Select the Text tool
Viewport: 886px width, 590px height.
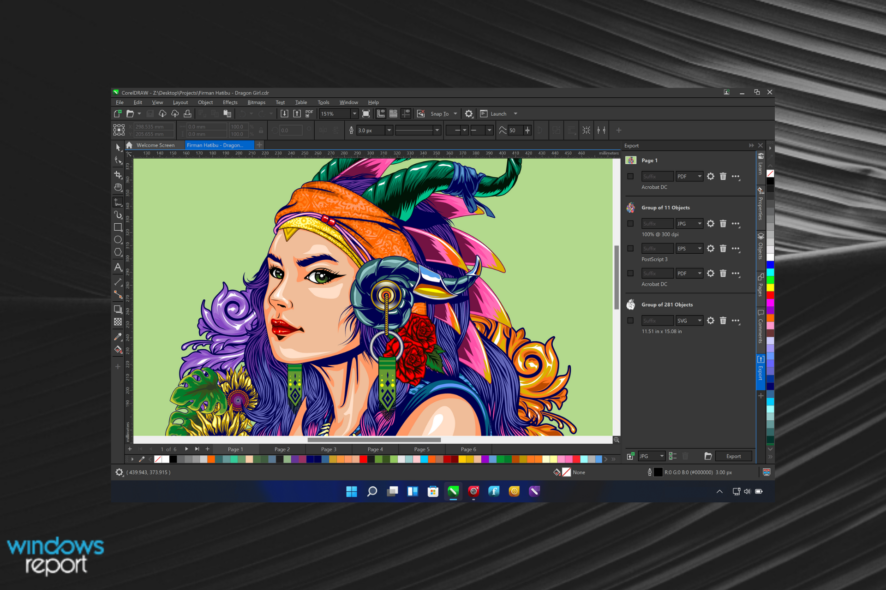[118, 267]
